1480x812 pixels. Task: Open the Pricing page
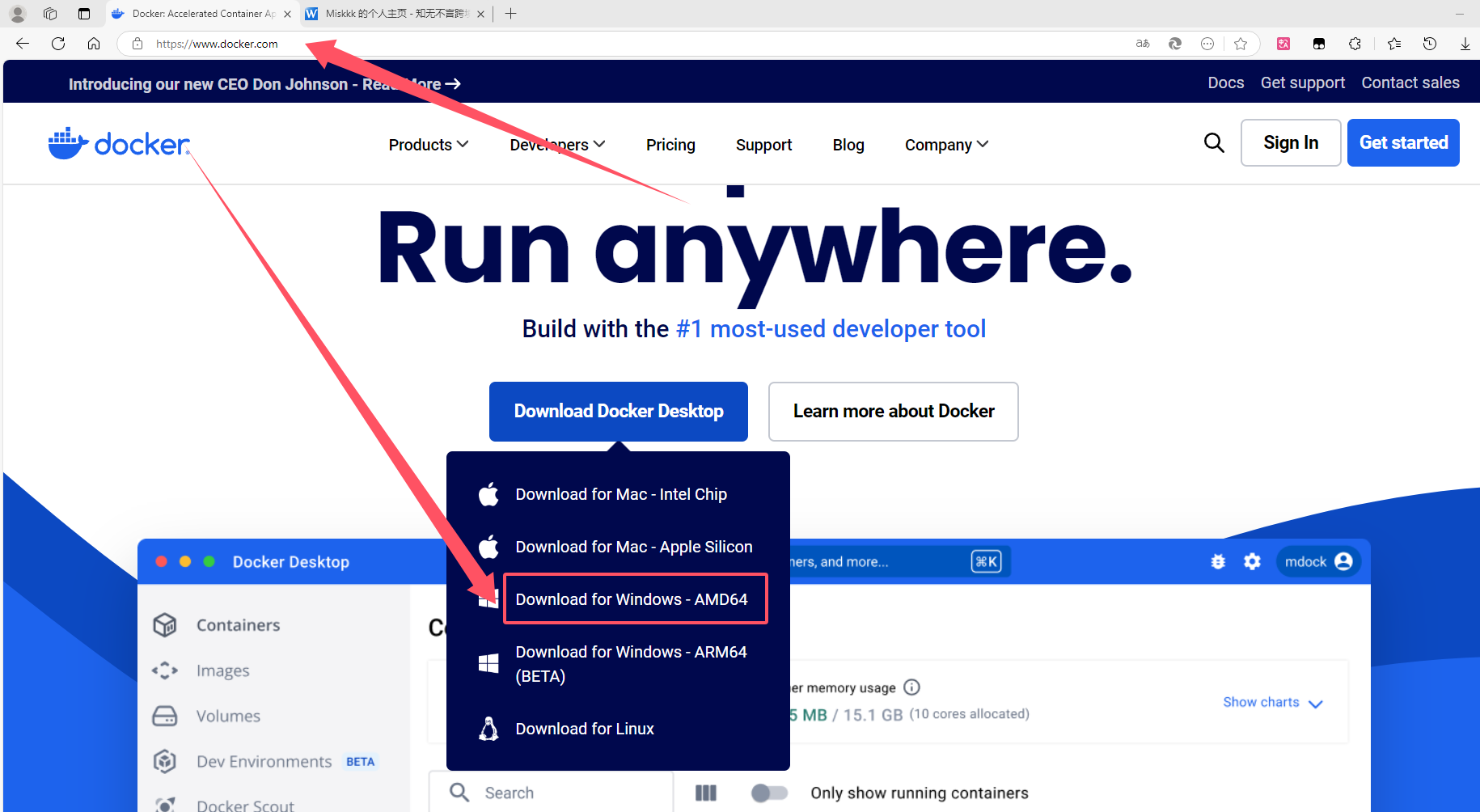point(670,145)
